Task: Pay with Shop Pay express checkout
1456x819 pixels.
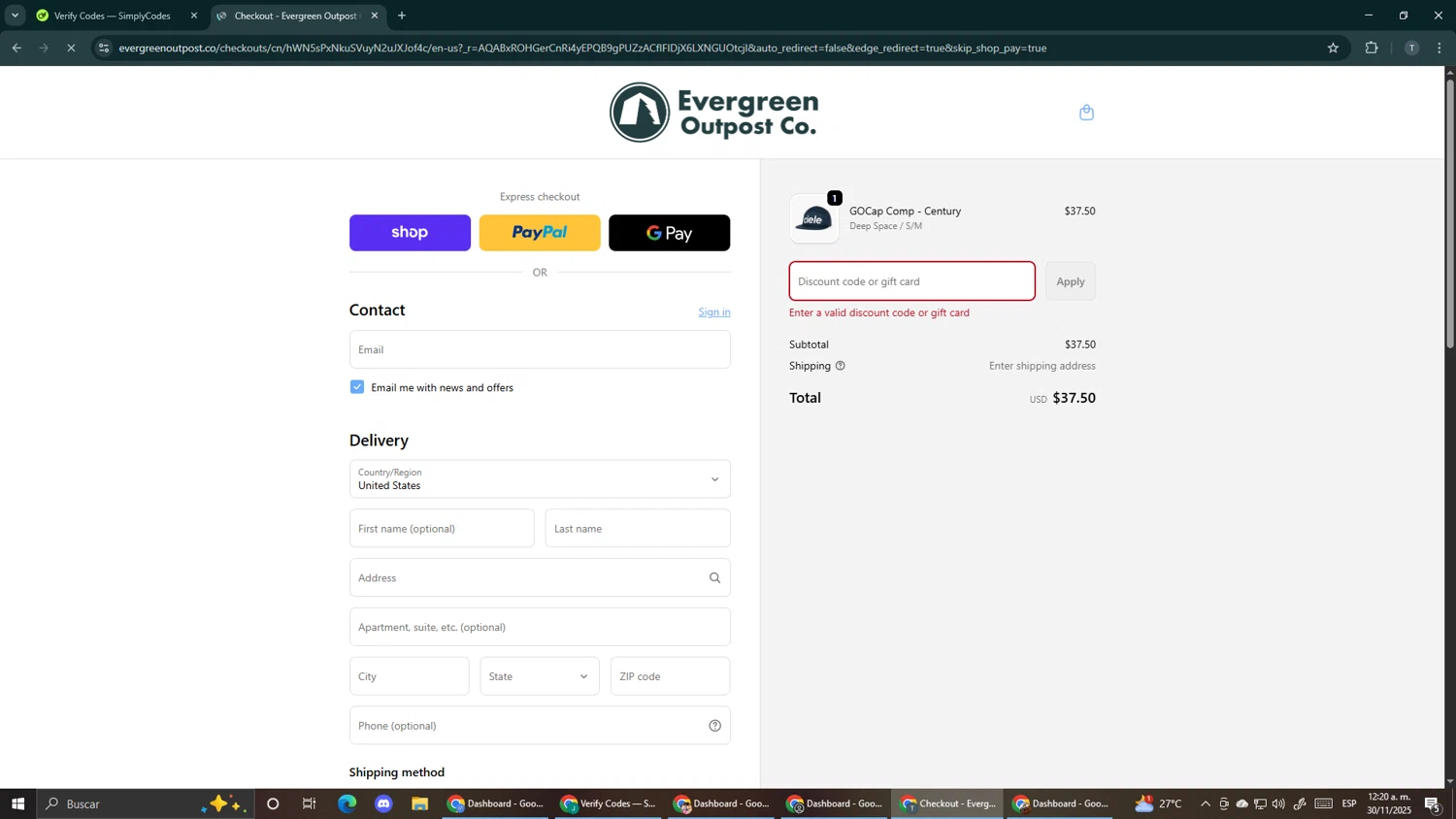Action: 410,233
